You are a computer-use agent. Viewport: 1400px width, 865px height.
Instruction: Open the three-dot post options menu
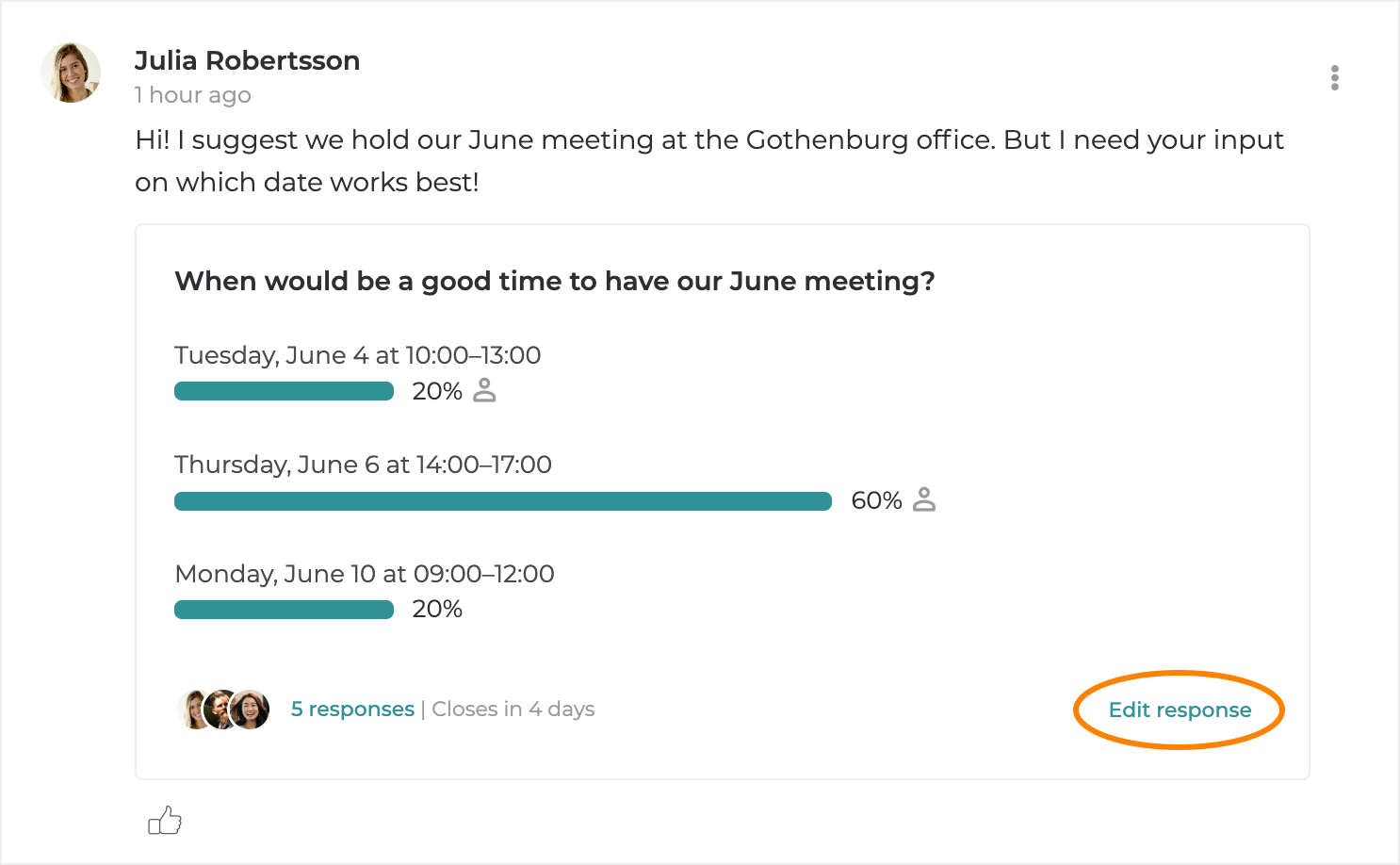[x=1334, y=77]
